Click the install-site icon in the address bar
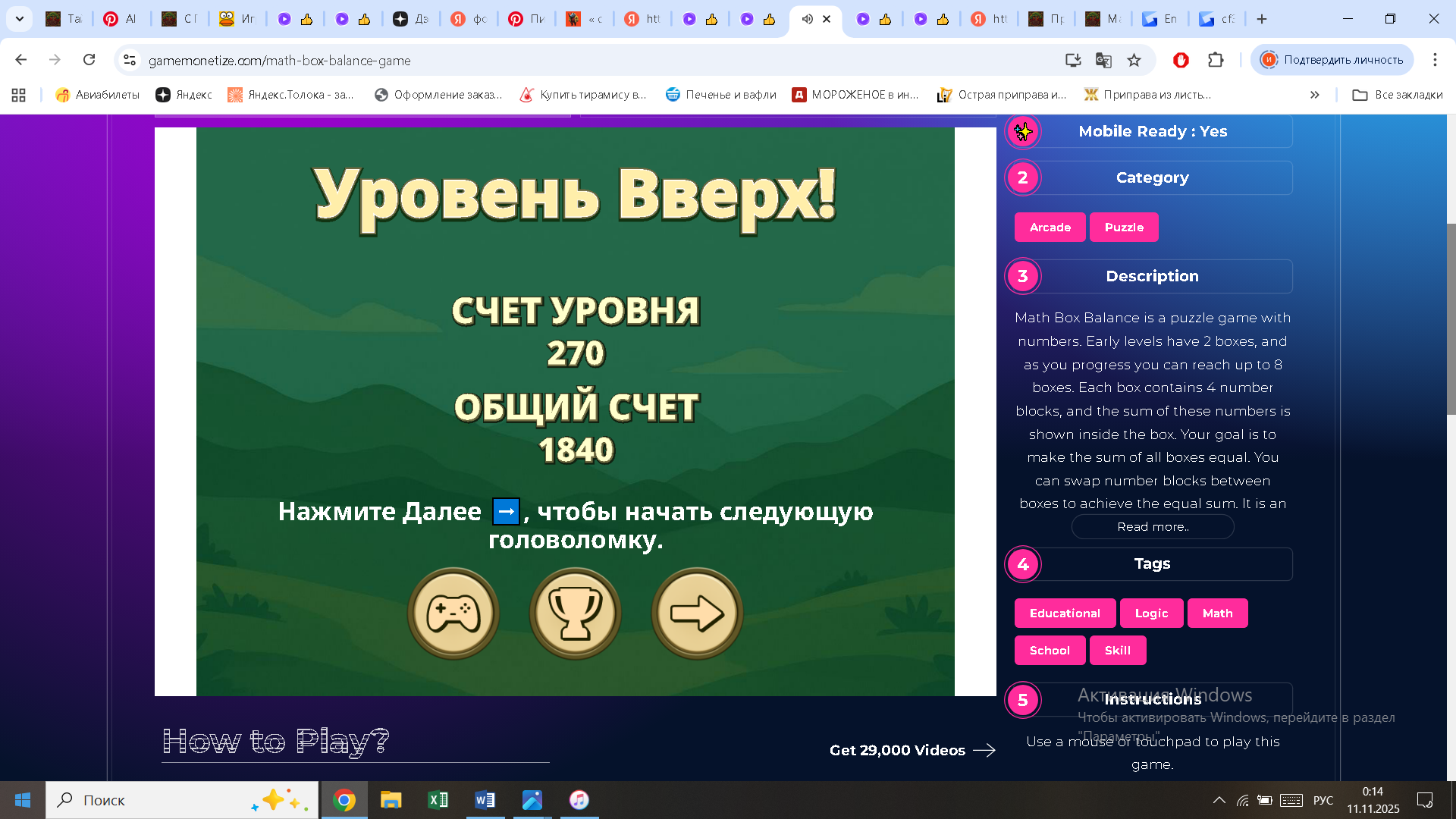 click(1072, 60)
